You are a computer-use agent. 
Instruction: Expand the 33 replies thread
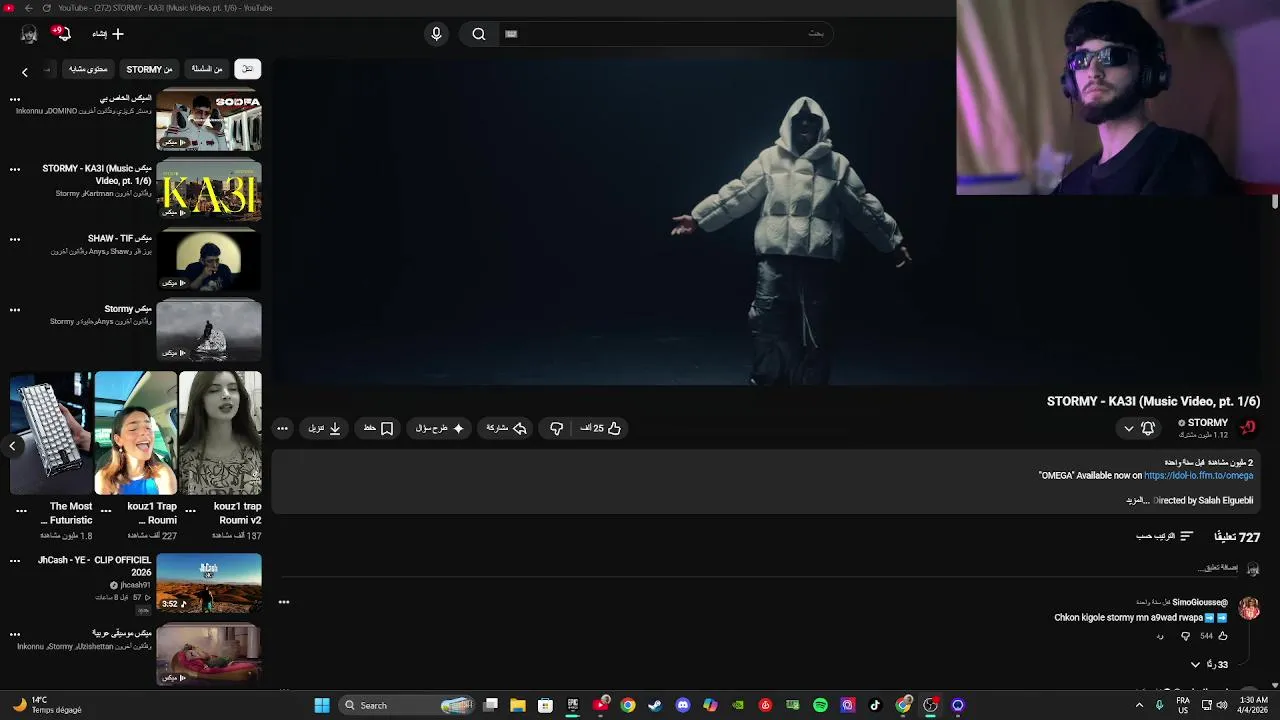[1209, 664]
